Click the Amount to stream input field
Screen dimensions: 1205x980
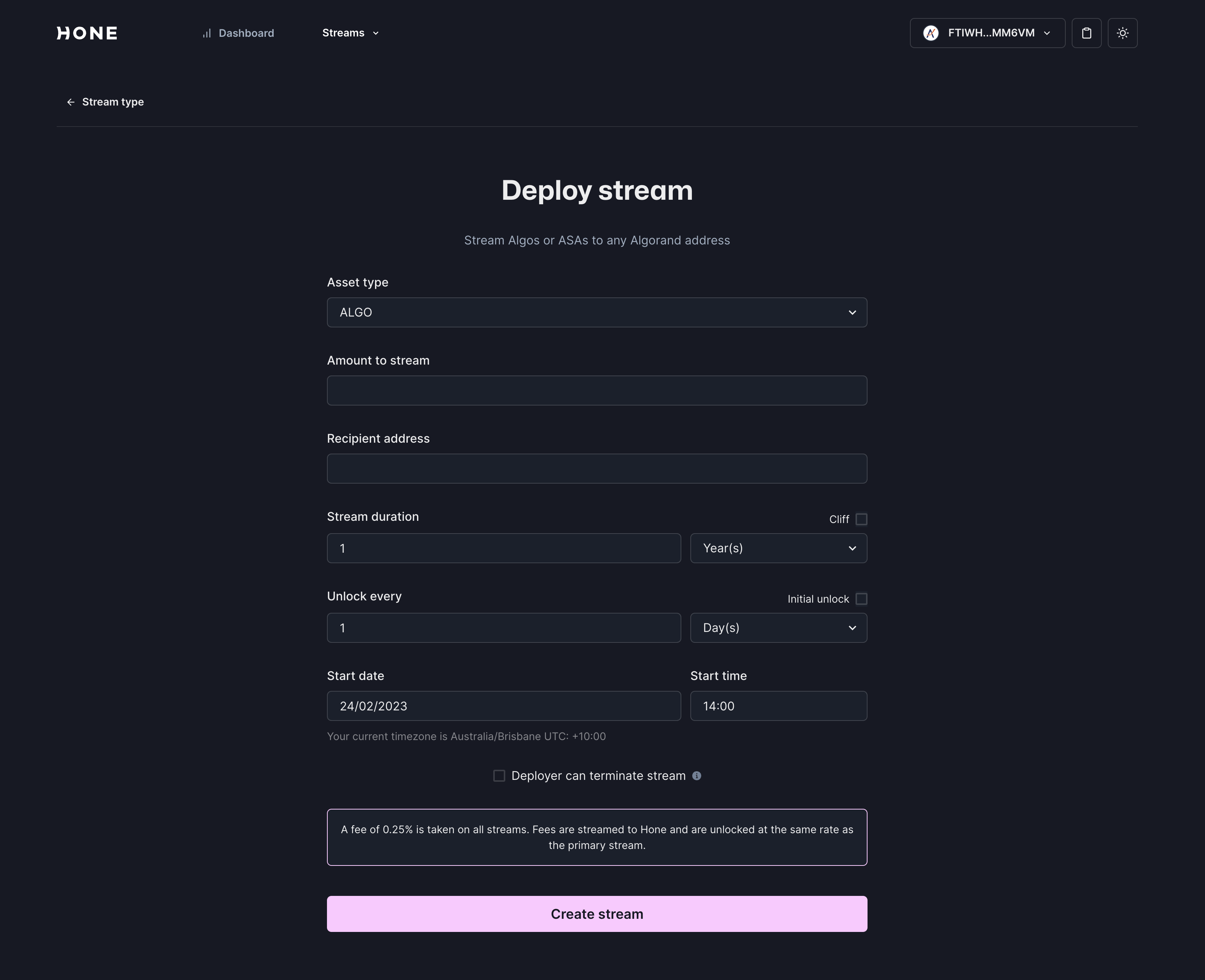tap(597, 390)
